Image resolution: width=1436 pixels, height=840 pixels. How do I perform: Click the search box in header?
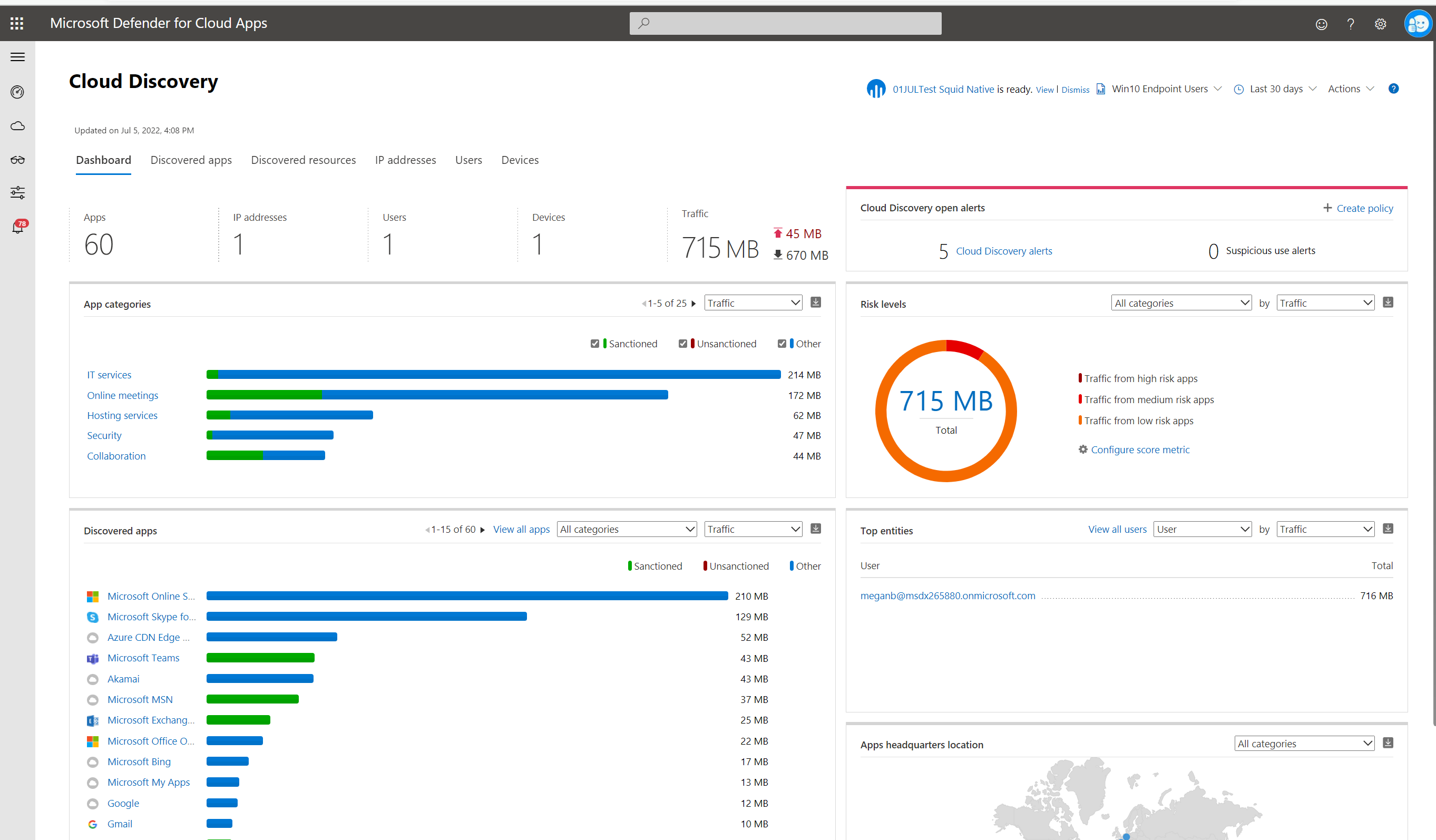click(x=785, y=23)
